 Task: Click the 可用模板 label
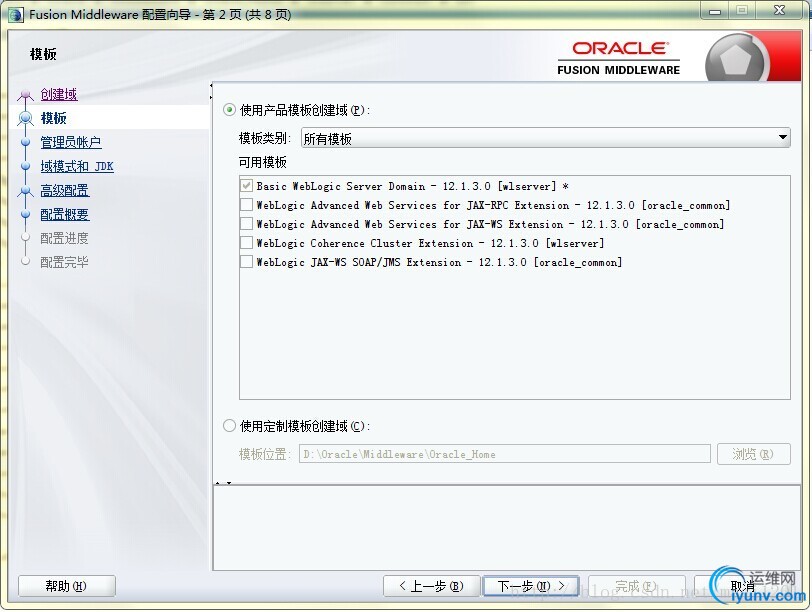coord(263,163)
